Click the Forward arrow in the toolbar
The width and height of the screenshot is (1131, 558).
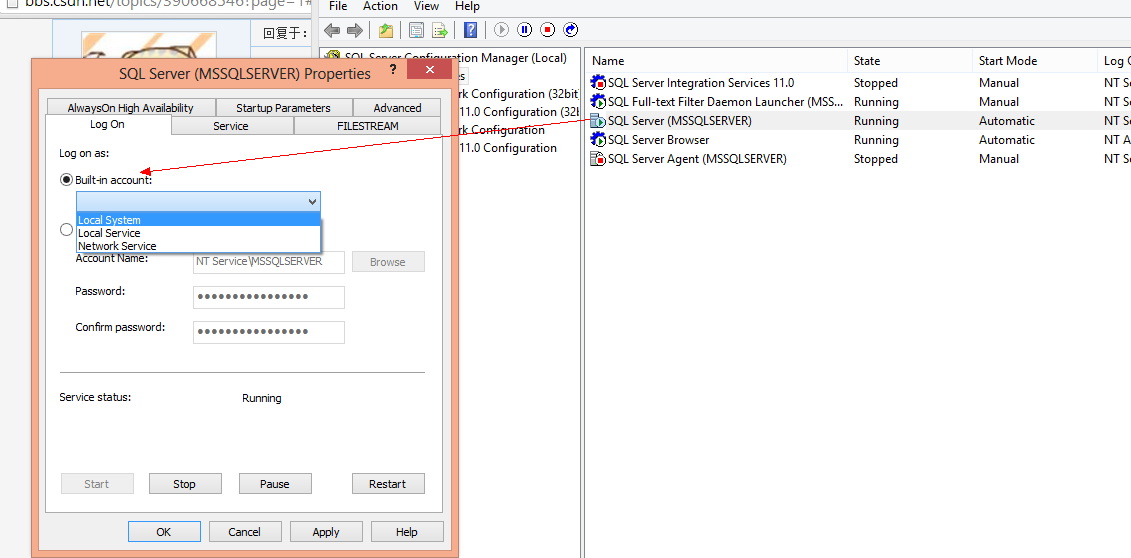354,30
